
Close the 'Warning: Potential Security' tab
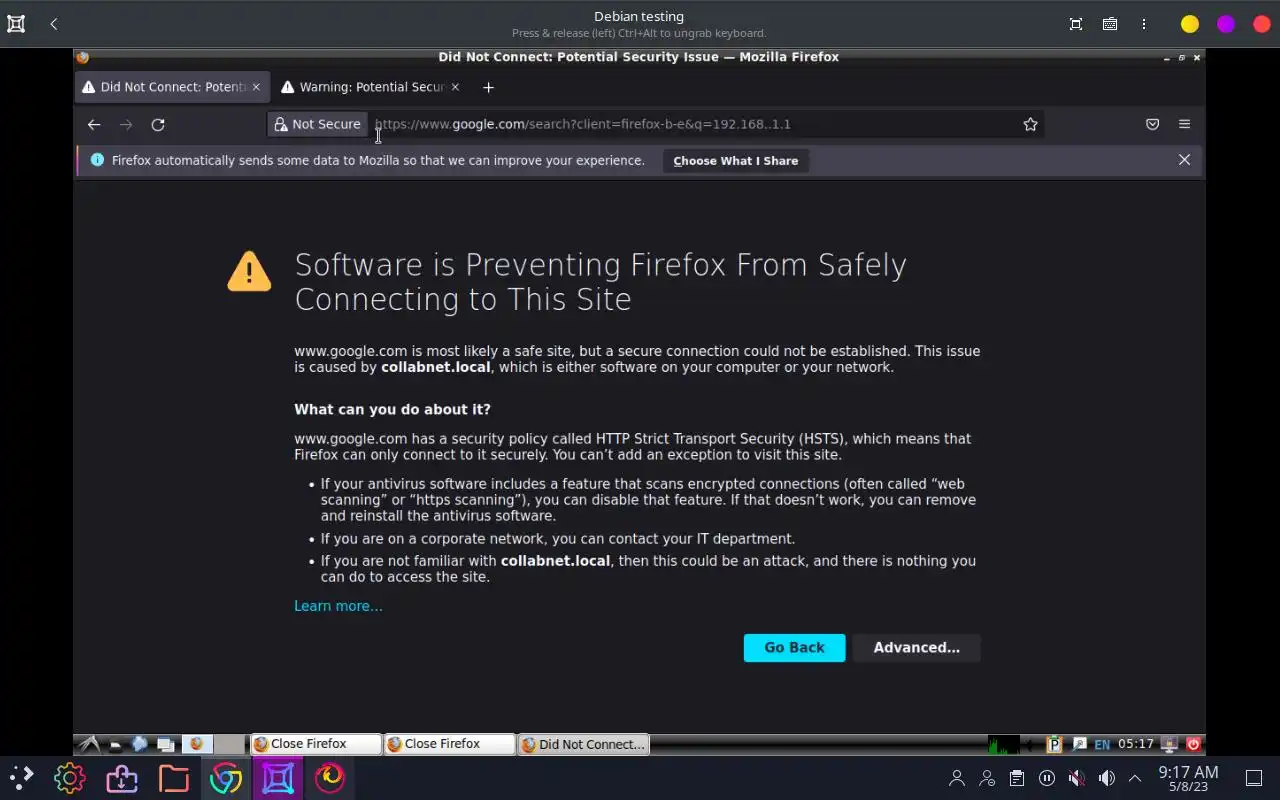pos(455,87)
